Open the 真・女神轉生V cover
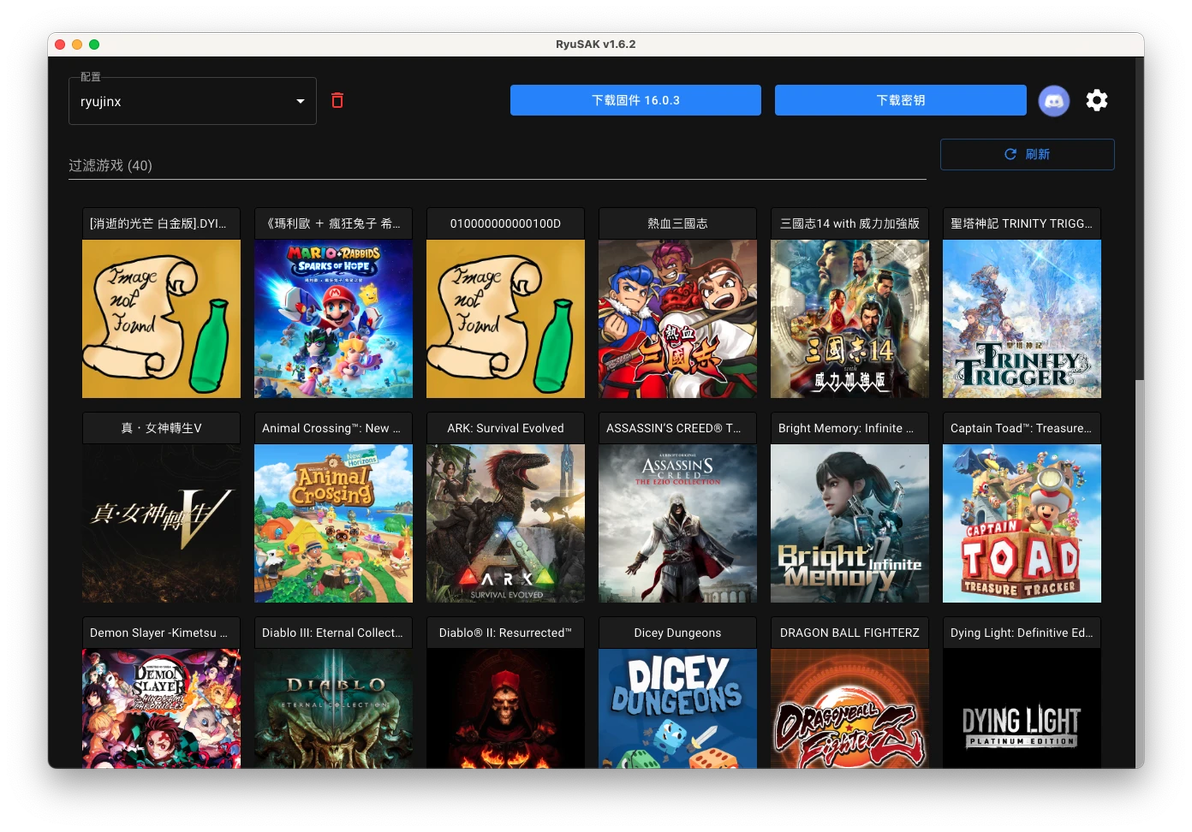Image resolution: width=1192 pixels, height=832 pixels. coord(161,523)
